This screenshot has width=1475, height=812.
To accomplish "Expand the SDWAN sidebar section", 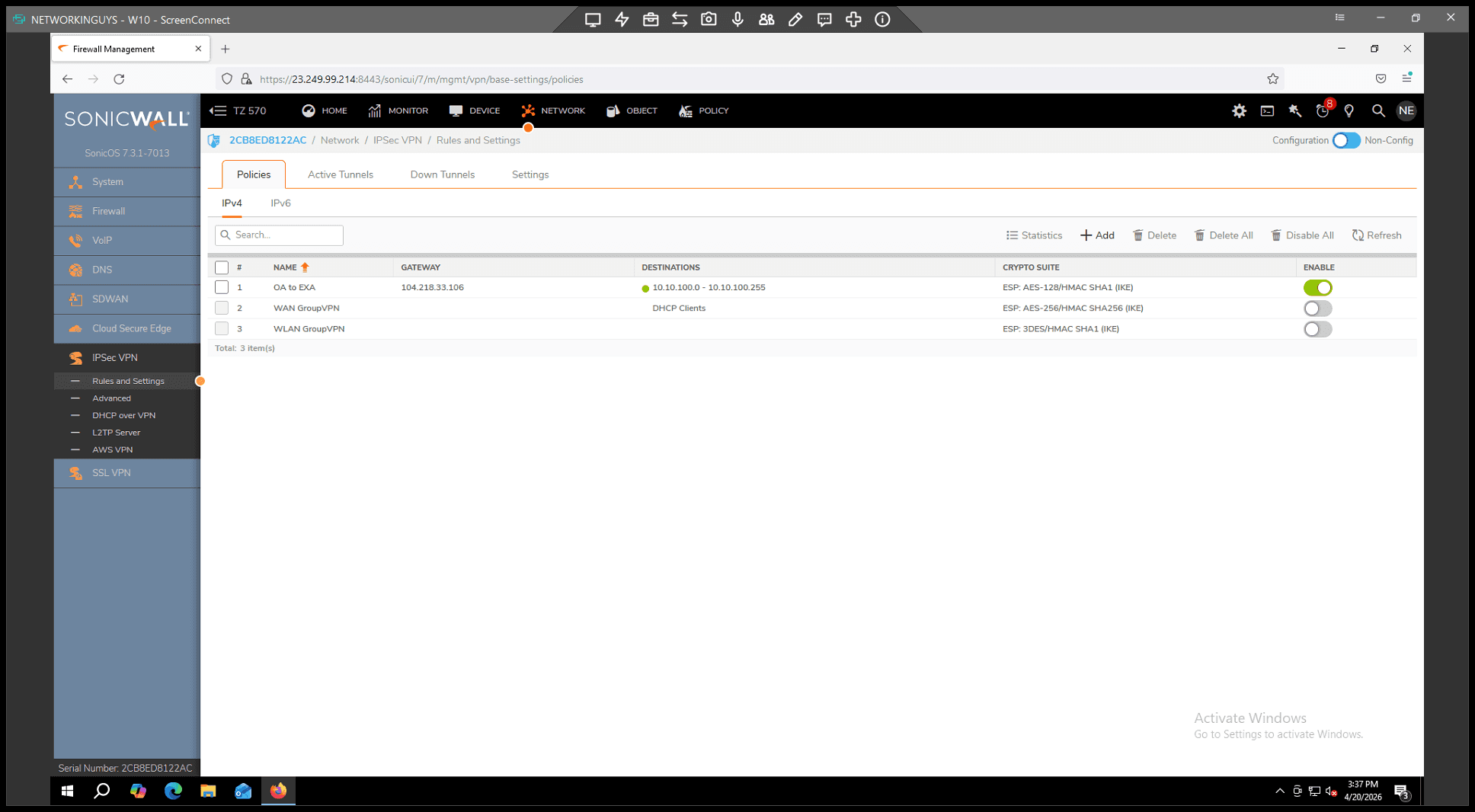I will 127,299.
